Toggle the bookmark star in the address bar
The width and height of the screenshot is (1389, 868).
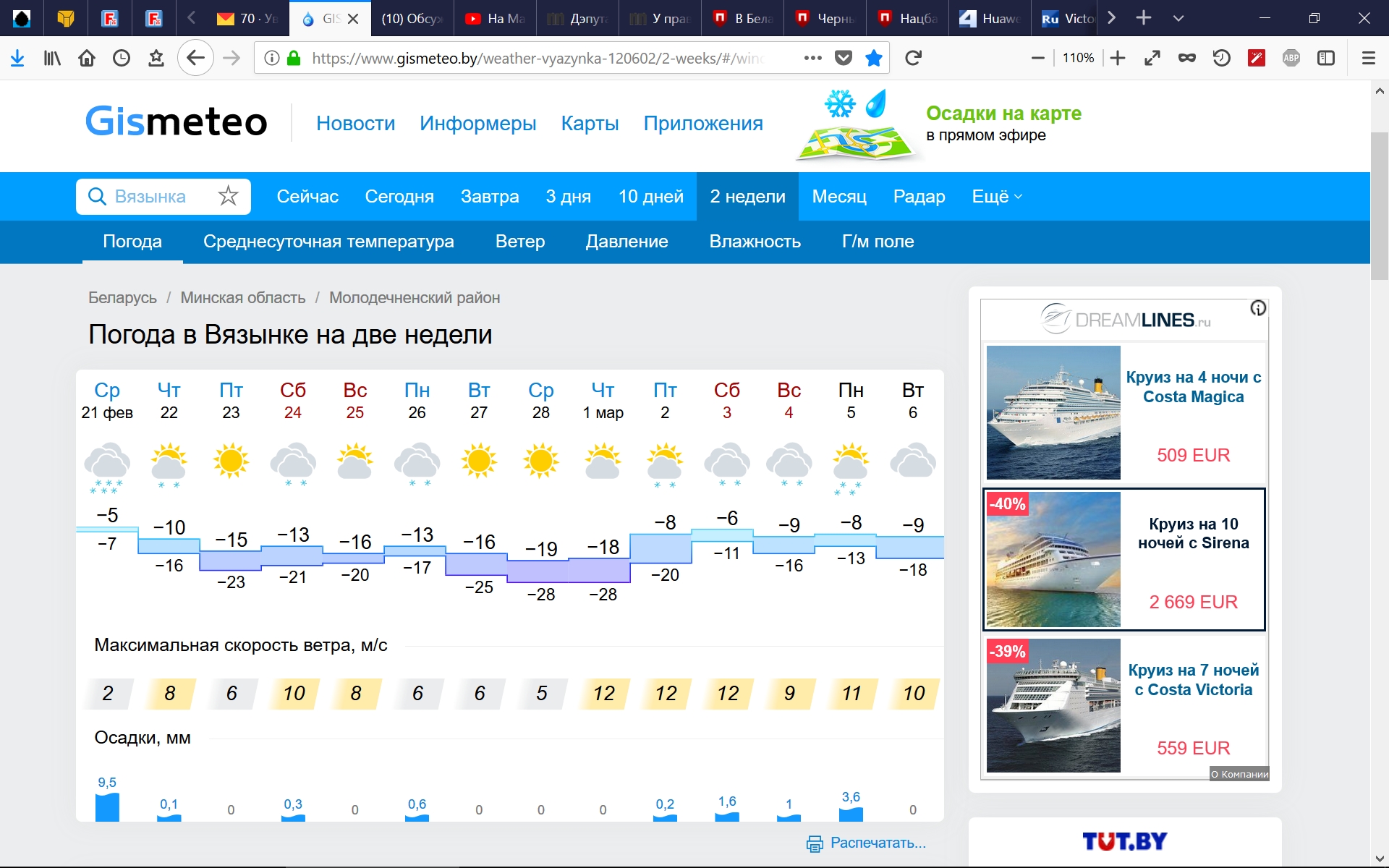click(x=874, y=58)
